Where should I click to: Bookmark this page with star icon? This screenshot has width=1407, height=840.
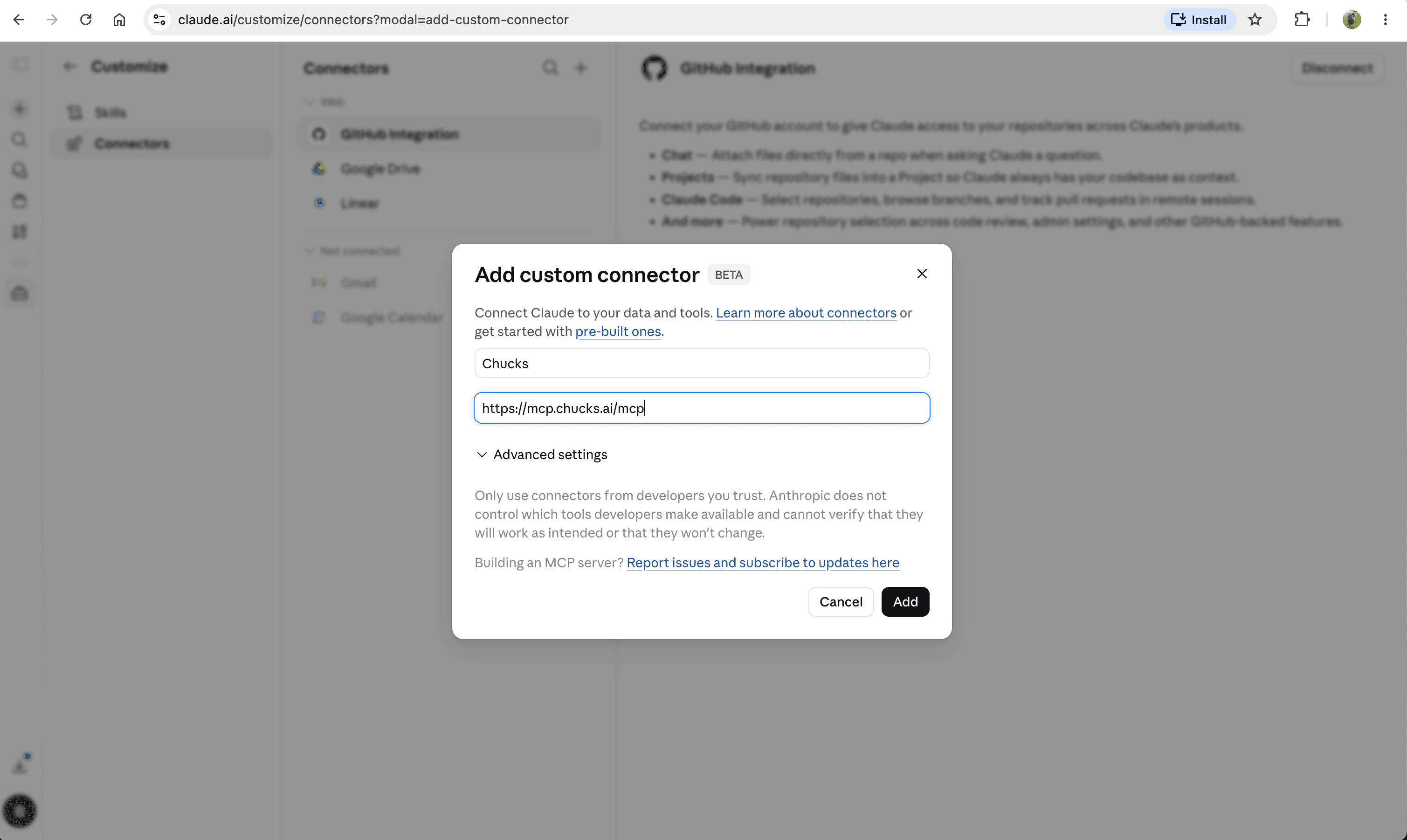[x=1255, y=20]
